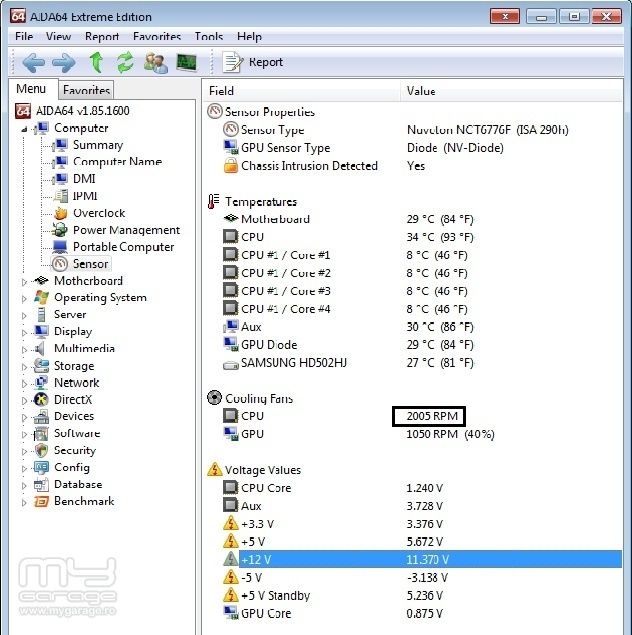Viewport: 632px width, 635px height.
Task: Click the Voltage Values warning icon
Action: pyautogui.click(x=214, y=469)
